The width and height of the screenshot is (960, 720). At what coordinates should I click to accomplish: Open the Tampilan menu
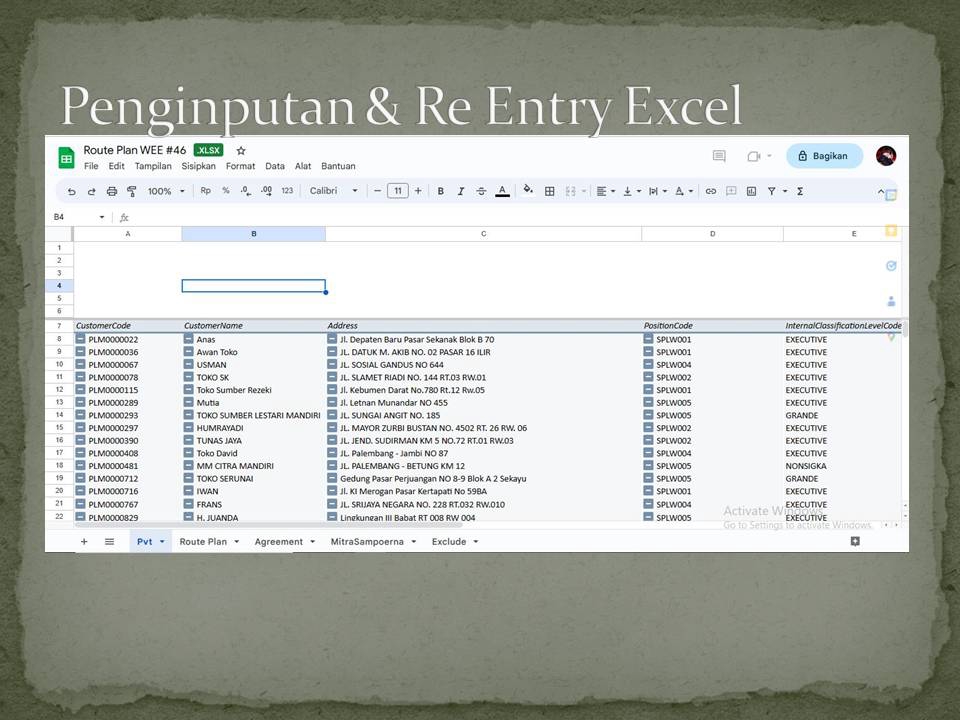pyautogui.click(x=153, y=166)
